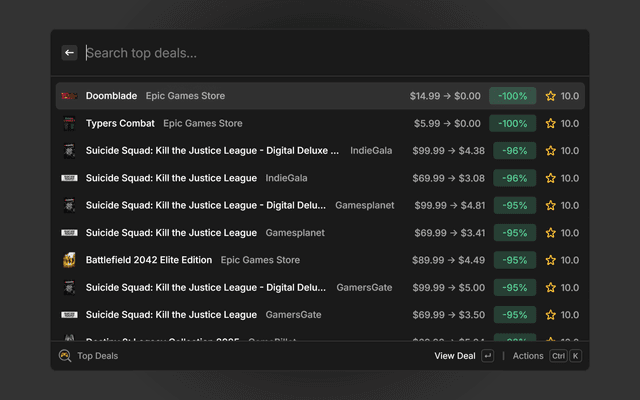The image size is (640, 400).
Task: Click the Battlefield 2042 Elite Edition thumbnail
Action: (x=69, y=260)
